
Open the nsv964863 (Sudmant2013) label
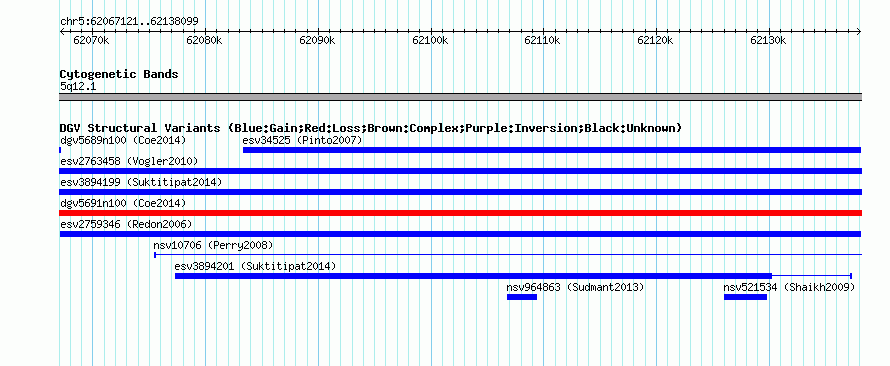(x=576, y=287)
